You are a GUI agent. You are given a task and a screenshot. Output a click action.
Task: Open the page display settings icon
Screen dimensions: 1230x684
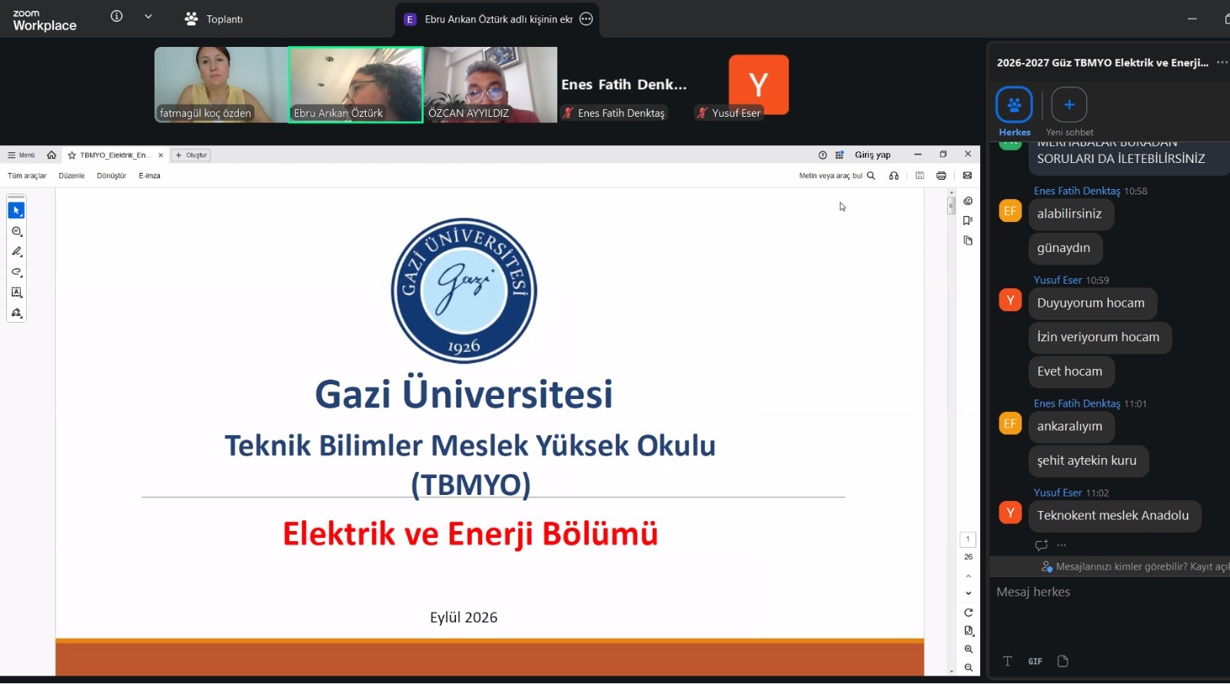pyautogui.click(x=968, y=631)
